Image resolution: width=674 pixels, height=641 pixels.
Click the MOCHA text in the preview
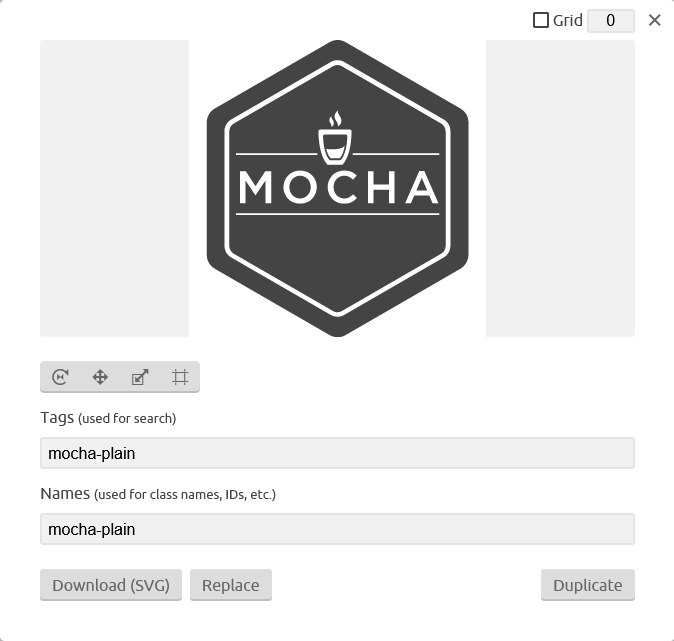(338, 187)
